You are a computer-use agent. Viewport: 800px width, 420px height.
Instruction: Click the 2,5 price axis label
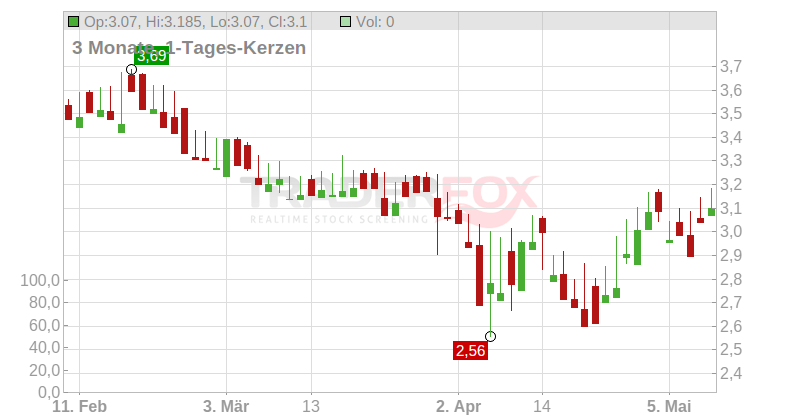pyautogui.click(x=731, y=350)
